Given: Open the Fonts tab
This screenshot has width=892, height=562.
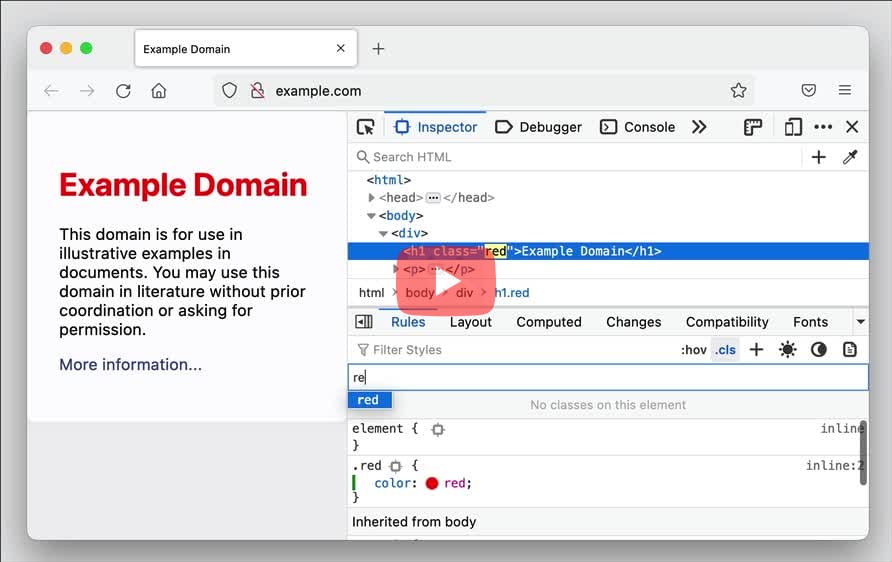Looking at the screenshot, I should pyautogui.click(x=810, y=322).
